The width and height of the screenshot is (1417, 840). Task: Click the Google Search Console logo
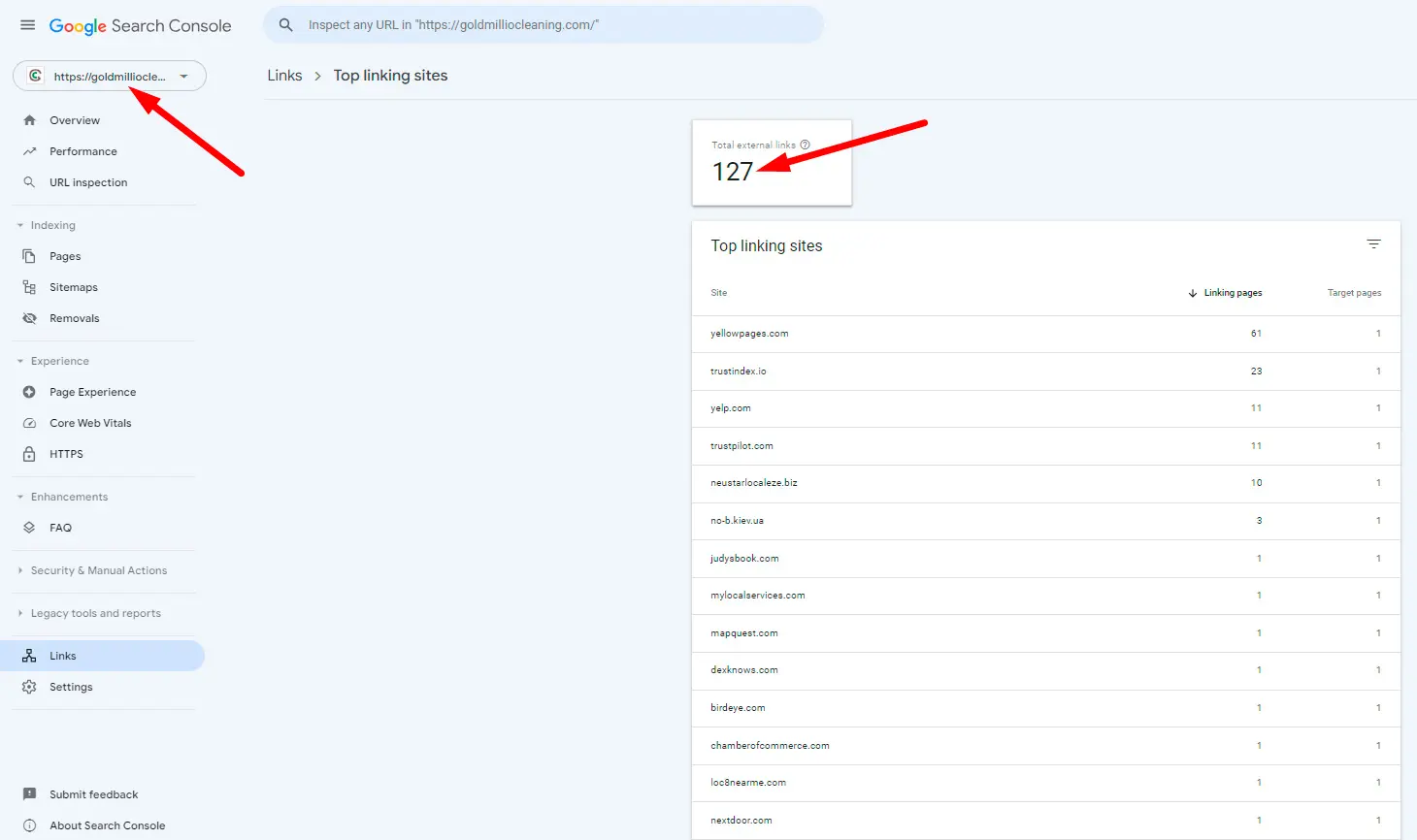(x=140, y=26)
